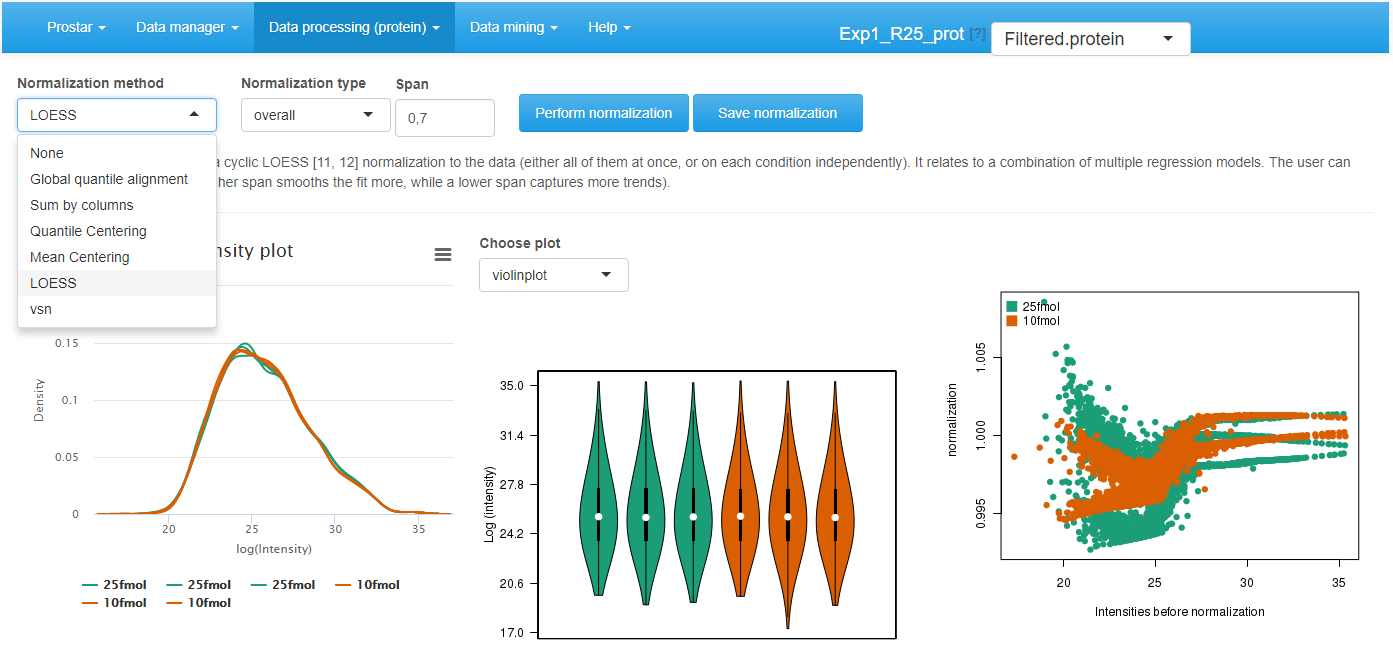Open the Filtered.protein dataset selector
Image resolution: width=1393 pixels, height=665 pixels.
(x=1089, y=38)
